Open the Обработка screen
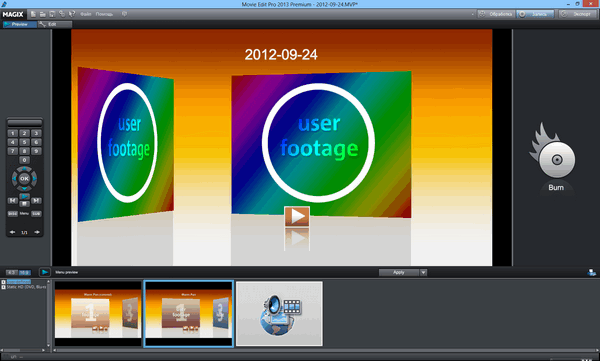This screenshot has width=600, height=361. pyautogui.click(x=496, y=14)
